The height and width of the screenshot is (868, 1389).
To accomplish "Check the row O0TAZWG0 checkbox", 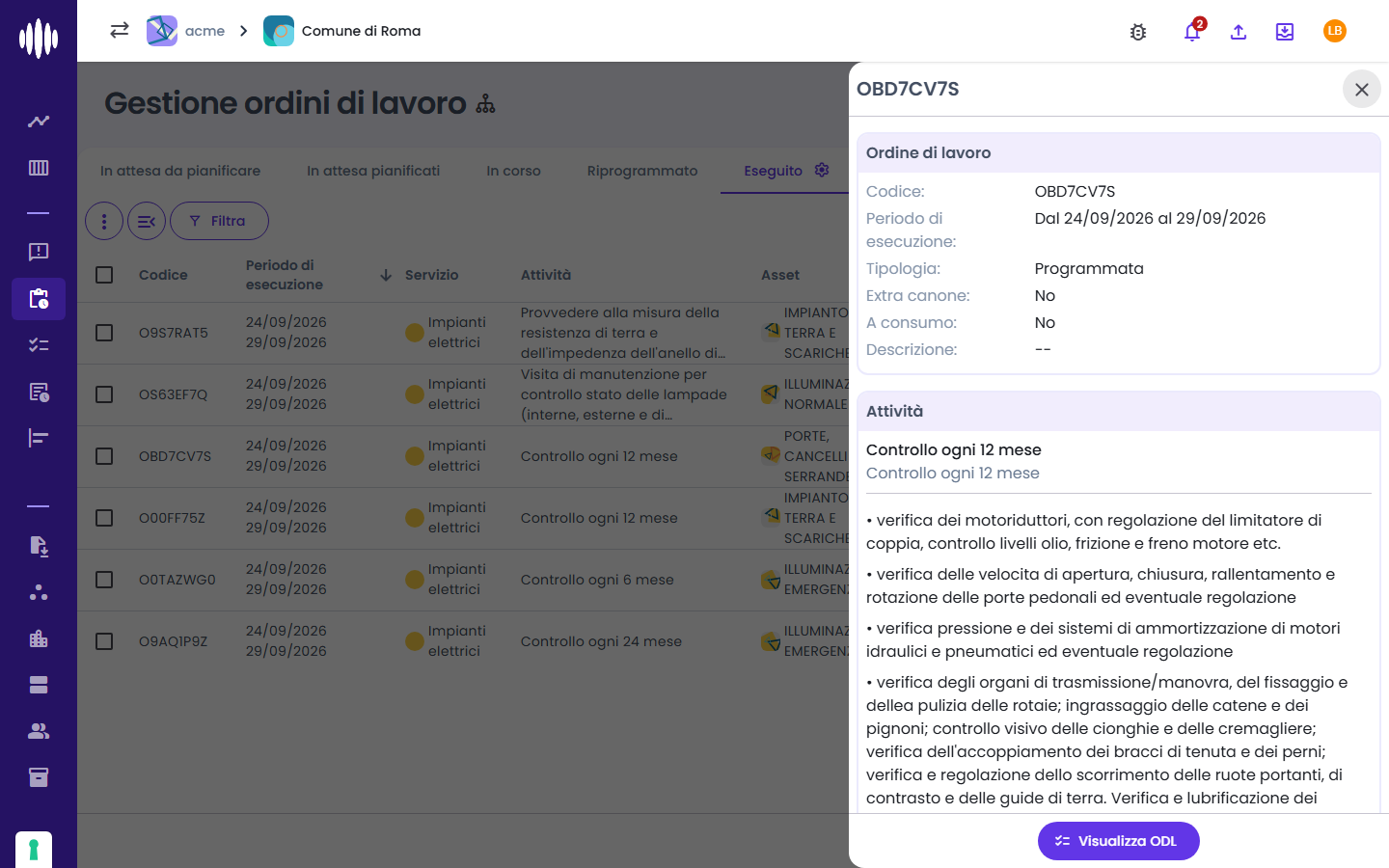I will pyautogui.click(x=104, y=580).
